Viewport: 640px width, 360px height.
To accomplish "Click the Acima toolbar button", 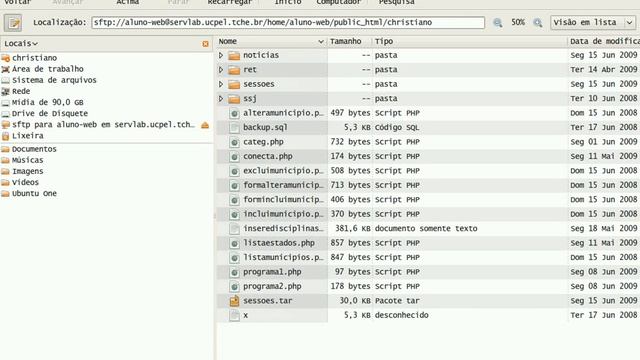I will tap(128, 2).
